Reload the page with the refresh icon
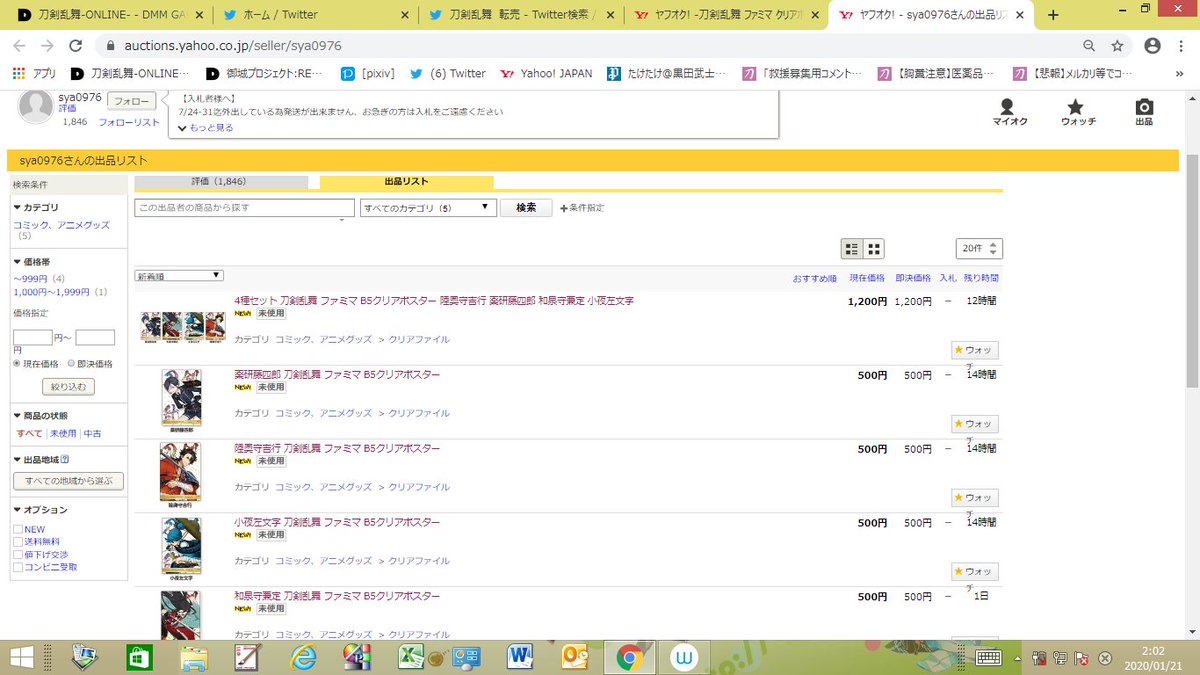1200x675 pixels. (77, 46)
